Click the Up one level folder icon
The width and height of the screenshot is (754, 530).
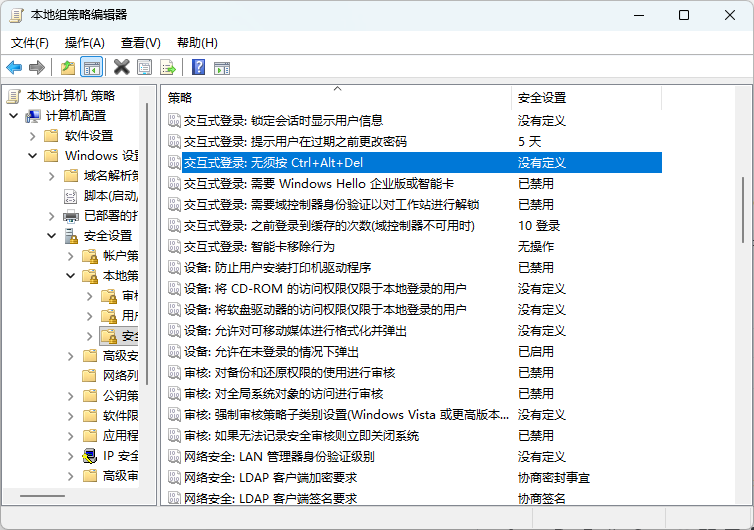point(68,67)
